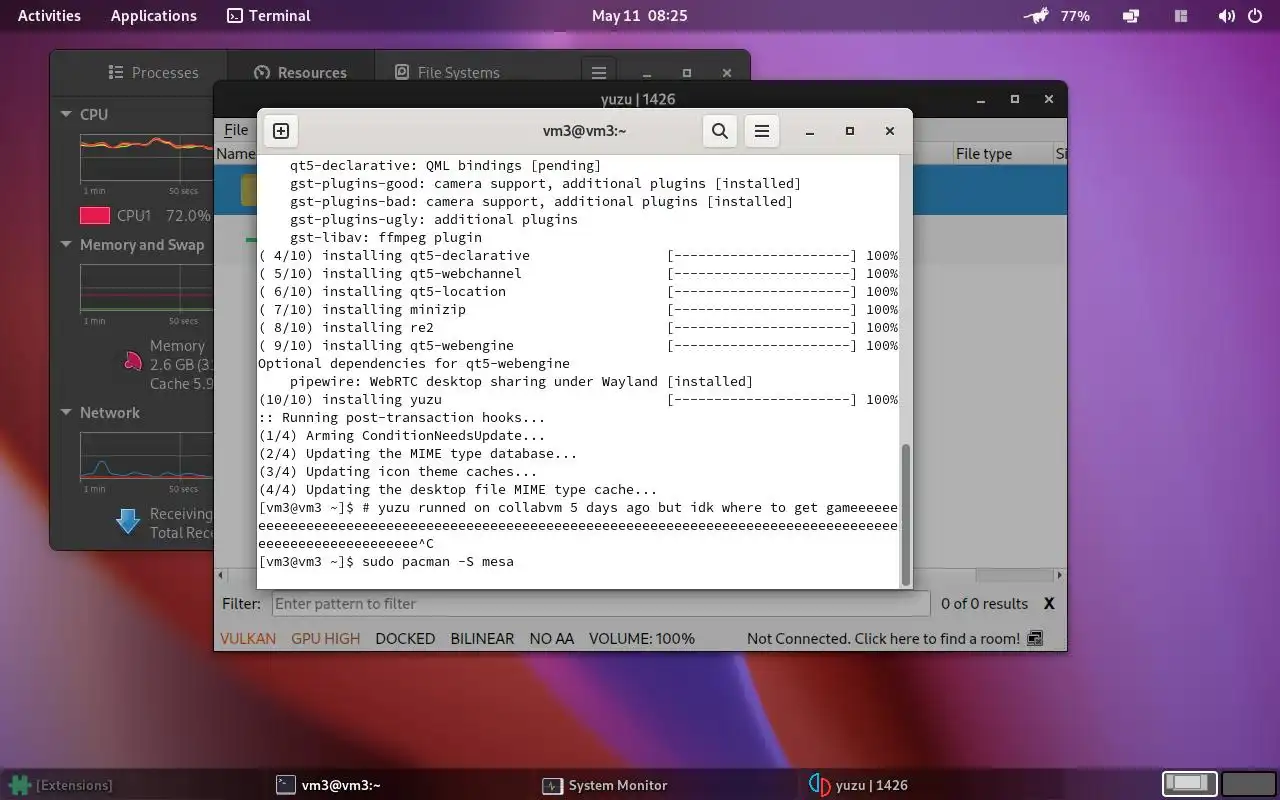Toggle the VULKAN renderer button

248,639
